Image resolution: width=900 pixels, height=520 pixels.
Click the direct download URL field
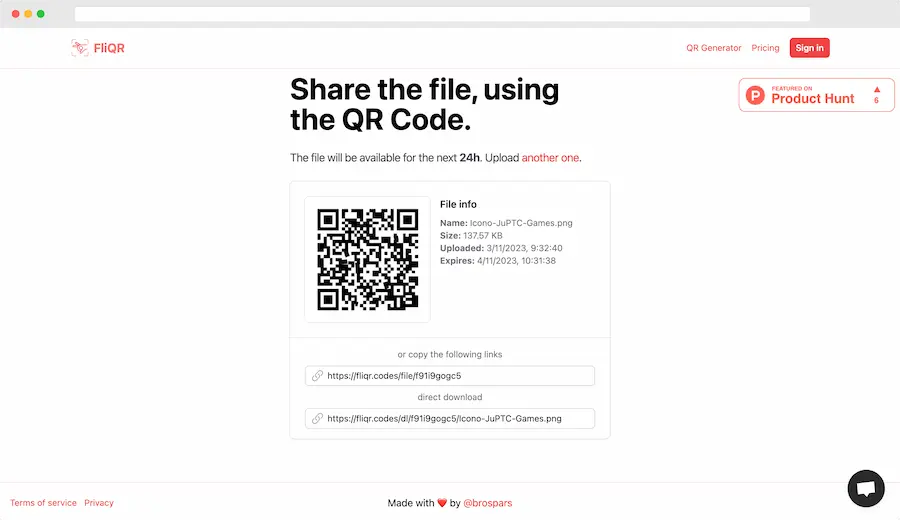(x=450, y=418)
